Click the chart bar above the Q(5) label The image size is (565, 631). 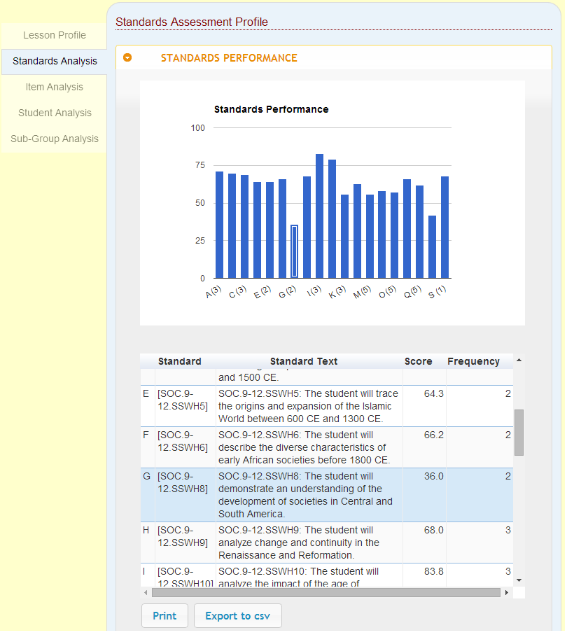(420, 232)
